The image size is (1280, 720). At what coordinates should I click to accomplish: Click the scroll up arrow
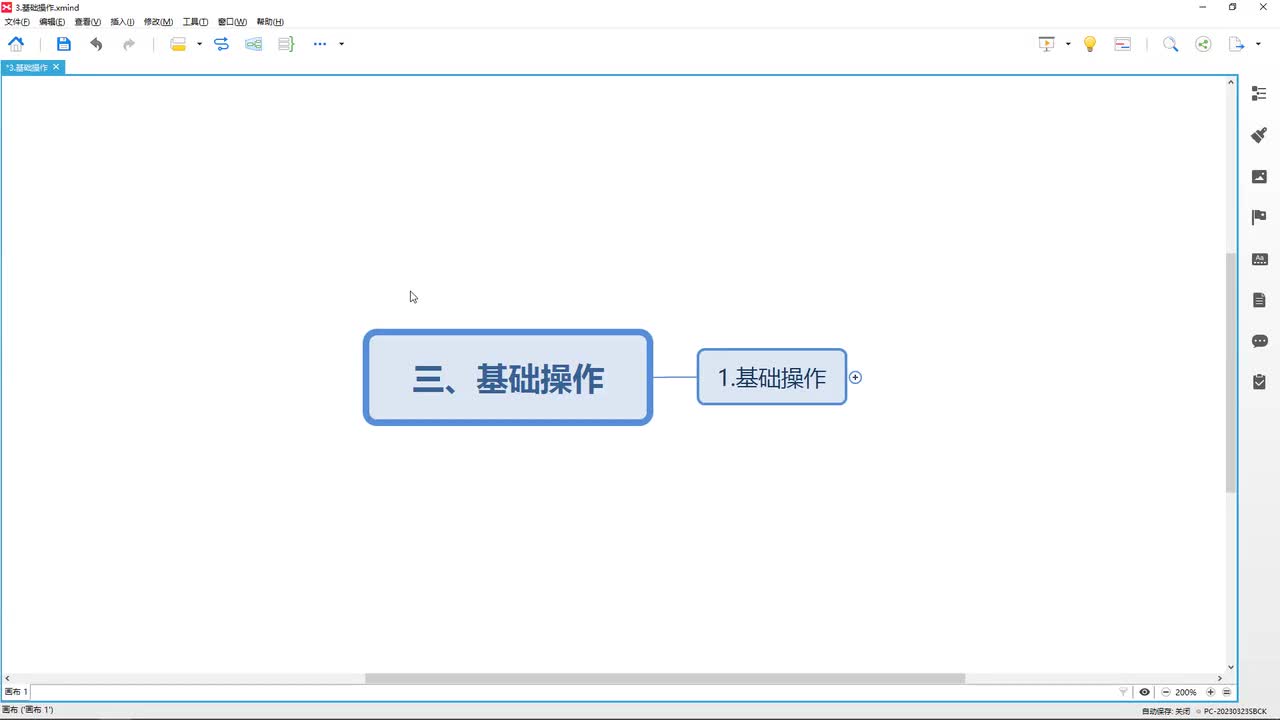tap(1232, 82)
